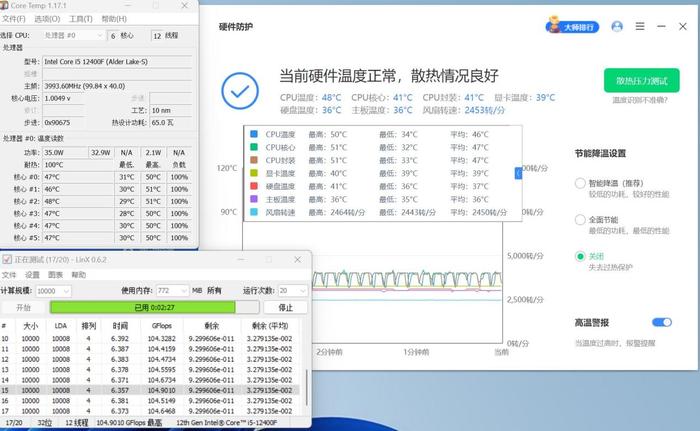Click the 停止 button in LinX

coord(285,307)
